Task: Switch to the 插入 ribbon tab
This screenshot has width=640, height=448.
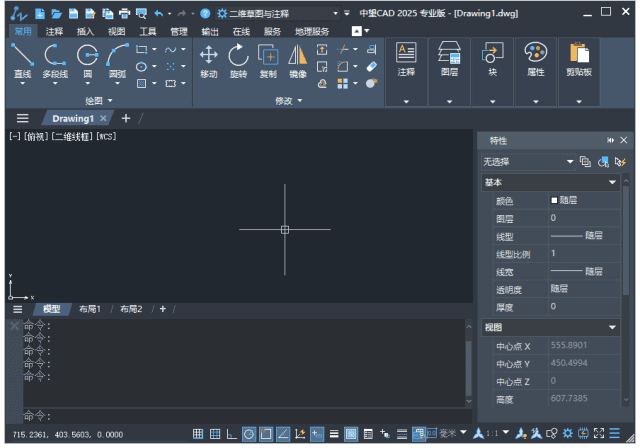Action: click(x=86, y=31)
